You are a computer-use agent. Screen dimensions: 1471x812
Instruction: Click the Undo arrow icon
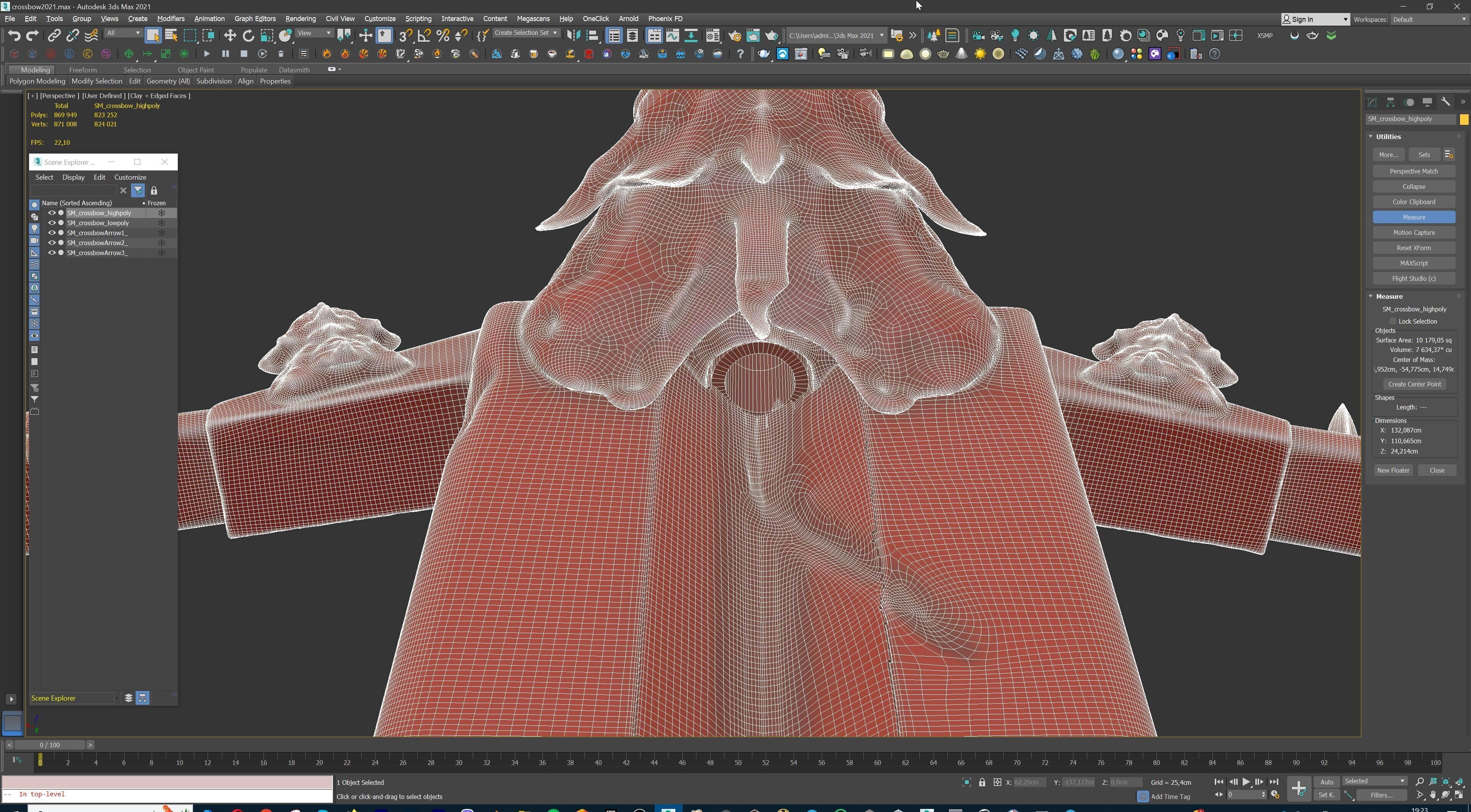14,35
